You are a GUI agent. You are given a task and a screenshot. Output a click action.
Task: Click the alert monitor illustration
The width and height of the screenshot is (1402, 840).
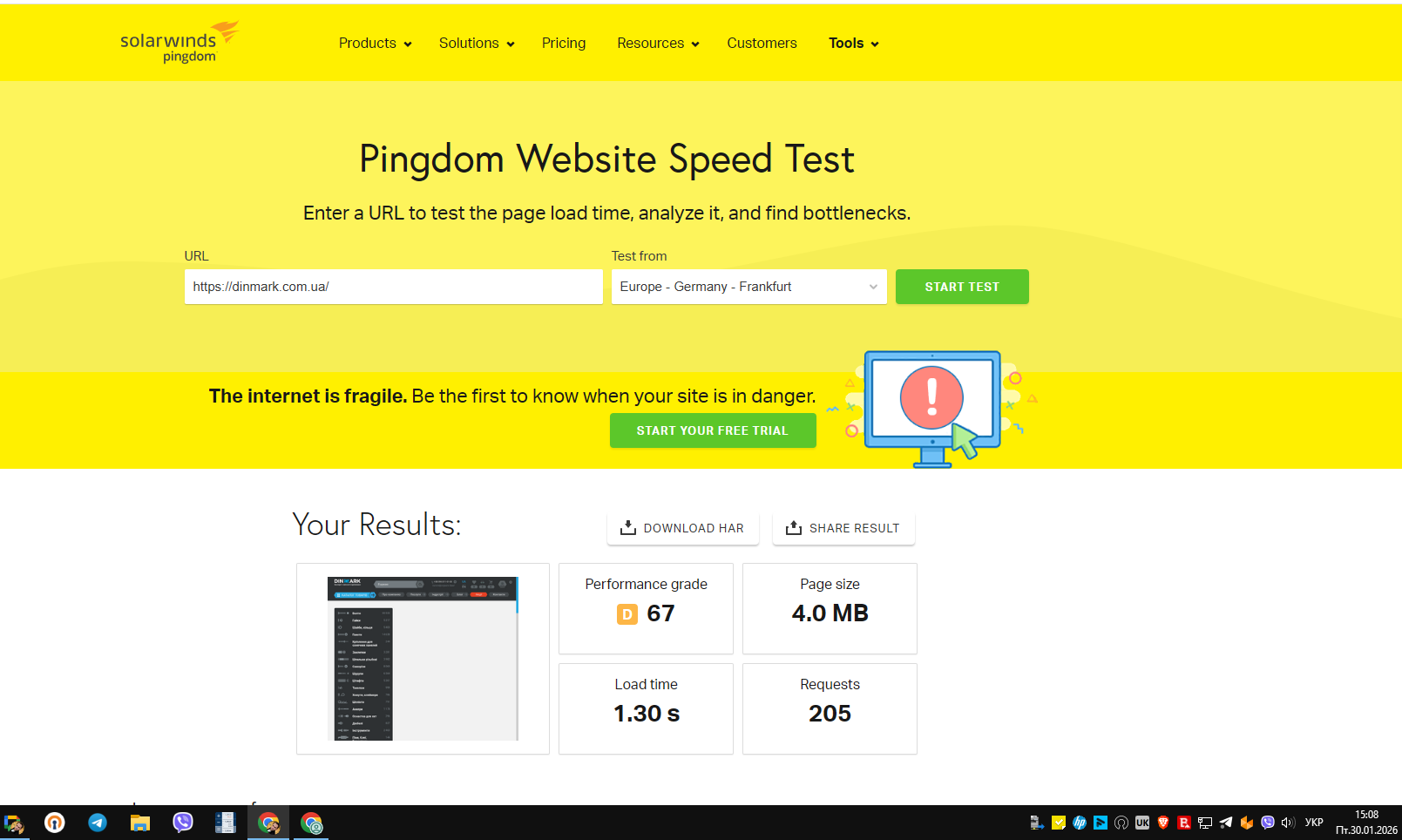point(932,409)
